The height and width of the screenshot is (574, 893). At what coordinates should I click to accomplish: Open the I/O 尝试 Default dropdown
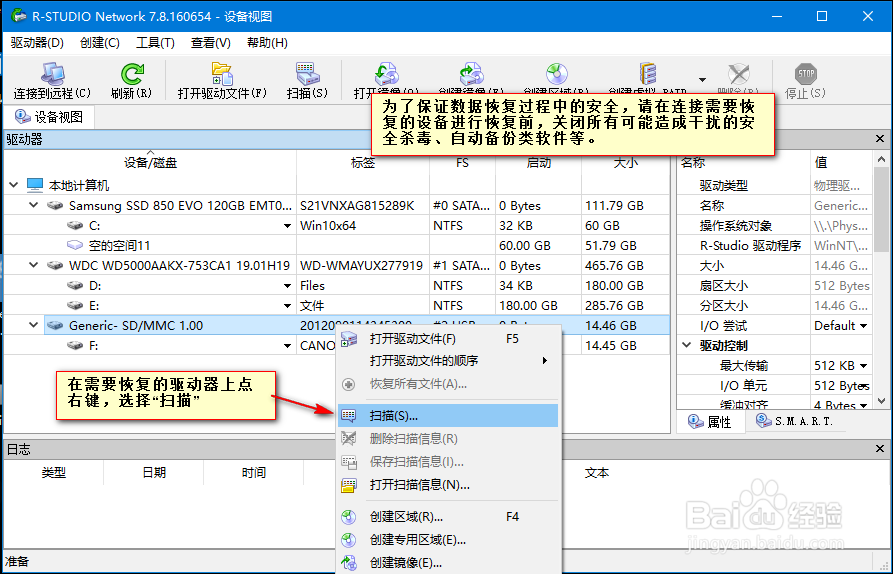pyautogui.click(x=864, y=326)
